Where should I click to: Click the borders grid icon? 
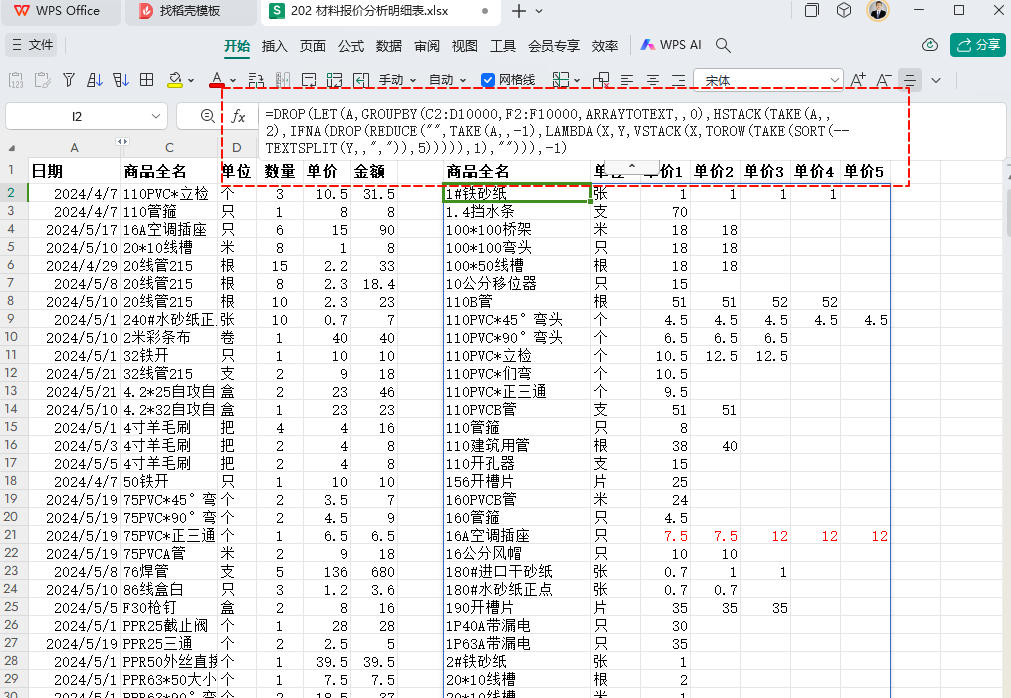147,80
